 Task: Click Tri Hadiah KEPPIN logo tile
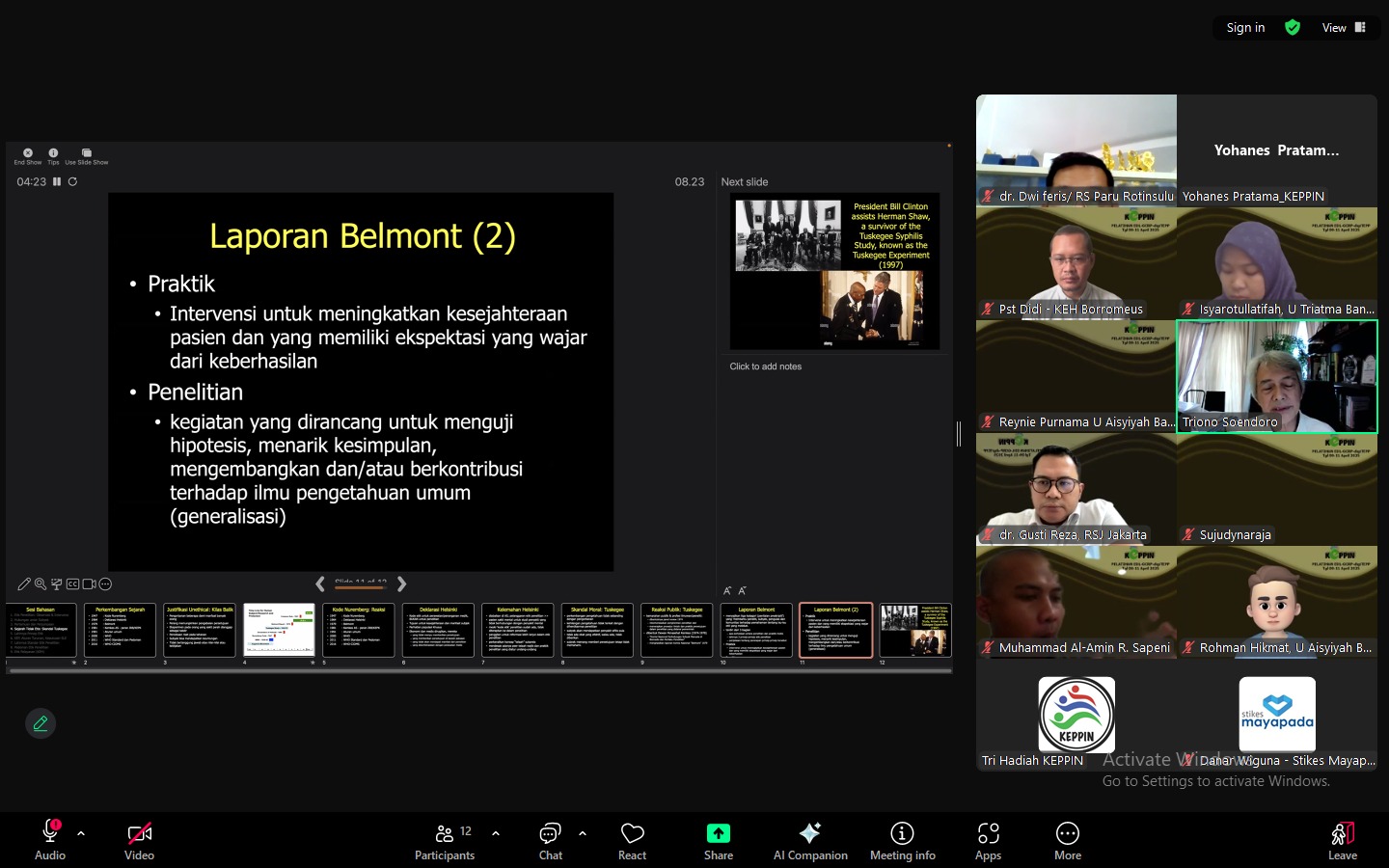click(x=1076, y=715)
